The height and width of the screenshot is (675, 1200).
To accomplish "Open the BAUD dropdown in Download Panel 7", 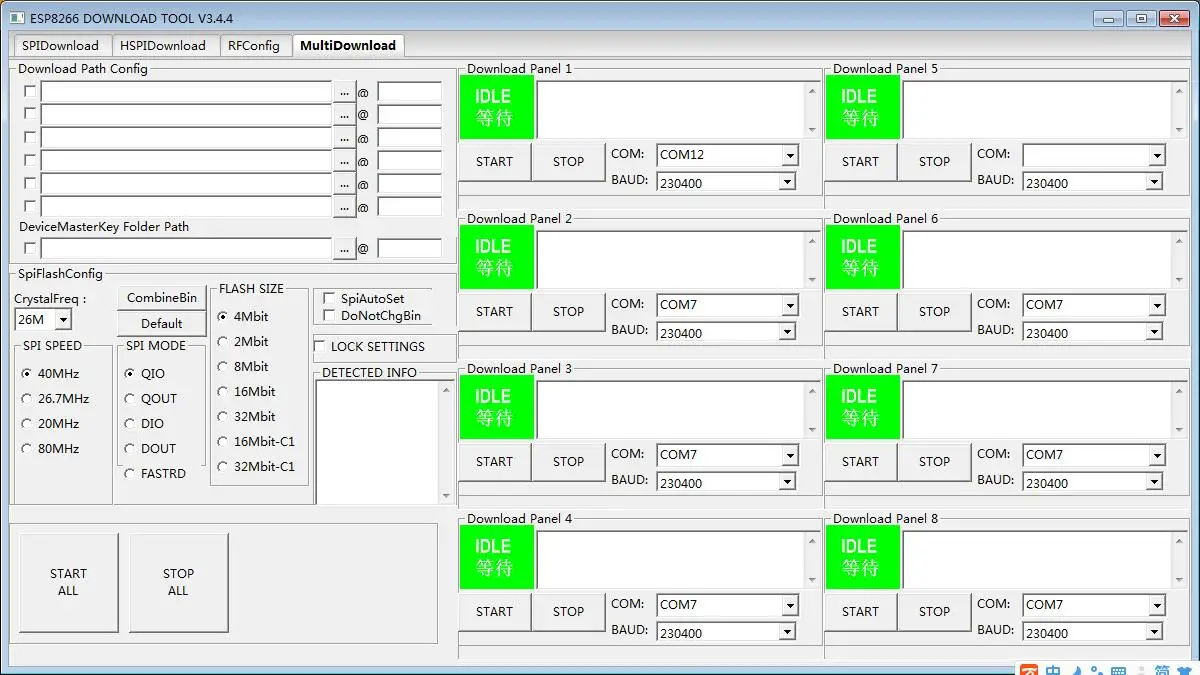I will coord(1153,482).
